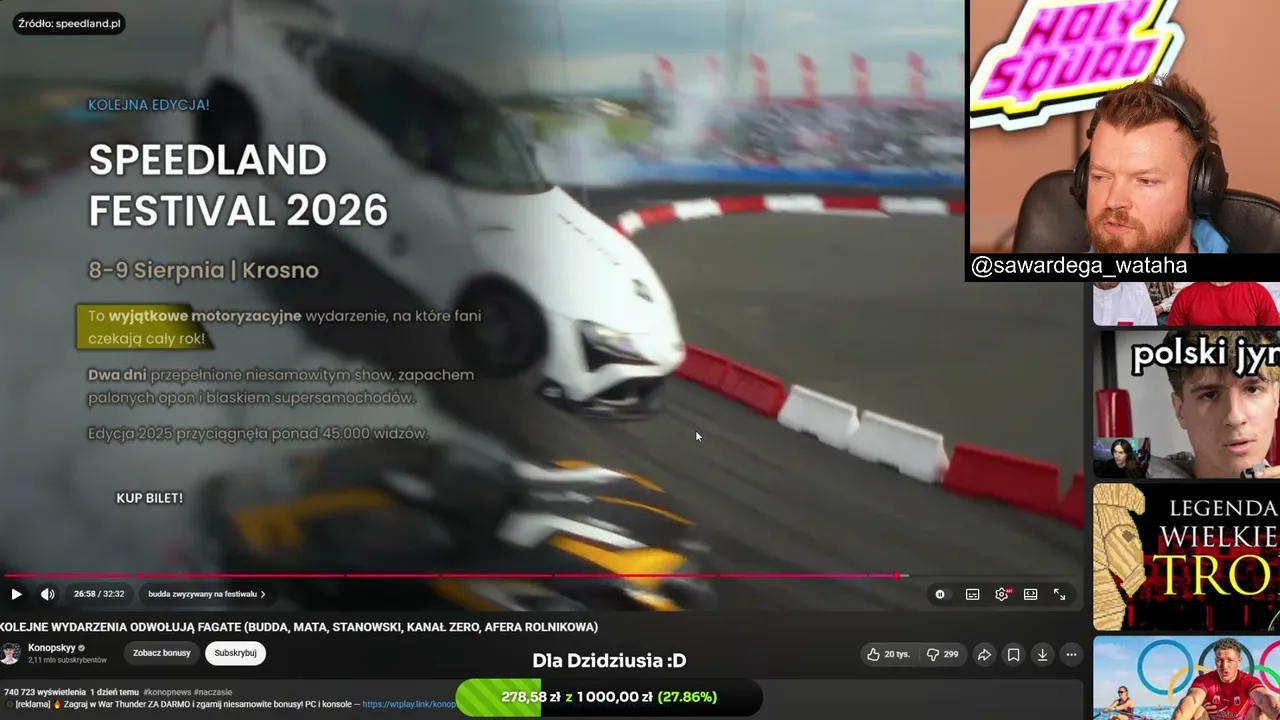Turn on subtitles in the player

pyautogui.click(x=972, y=594)
